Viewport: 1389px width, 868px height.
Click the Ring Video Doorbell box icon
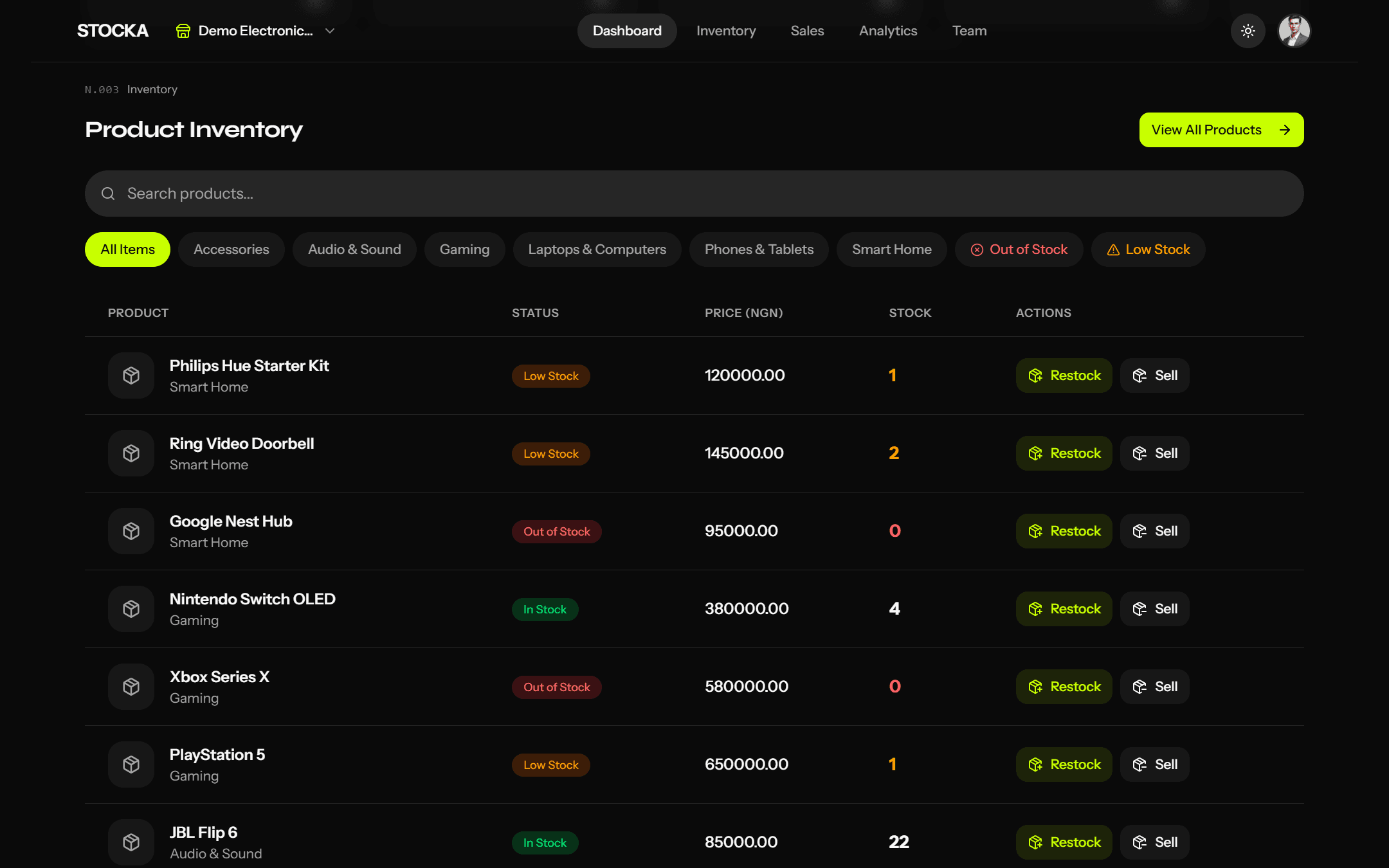click(131, 453)
